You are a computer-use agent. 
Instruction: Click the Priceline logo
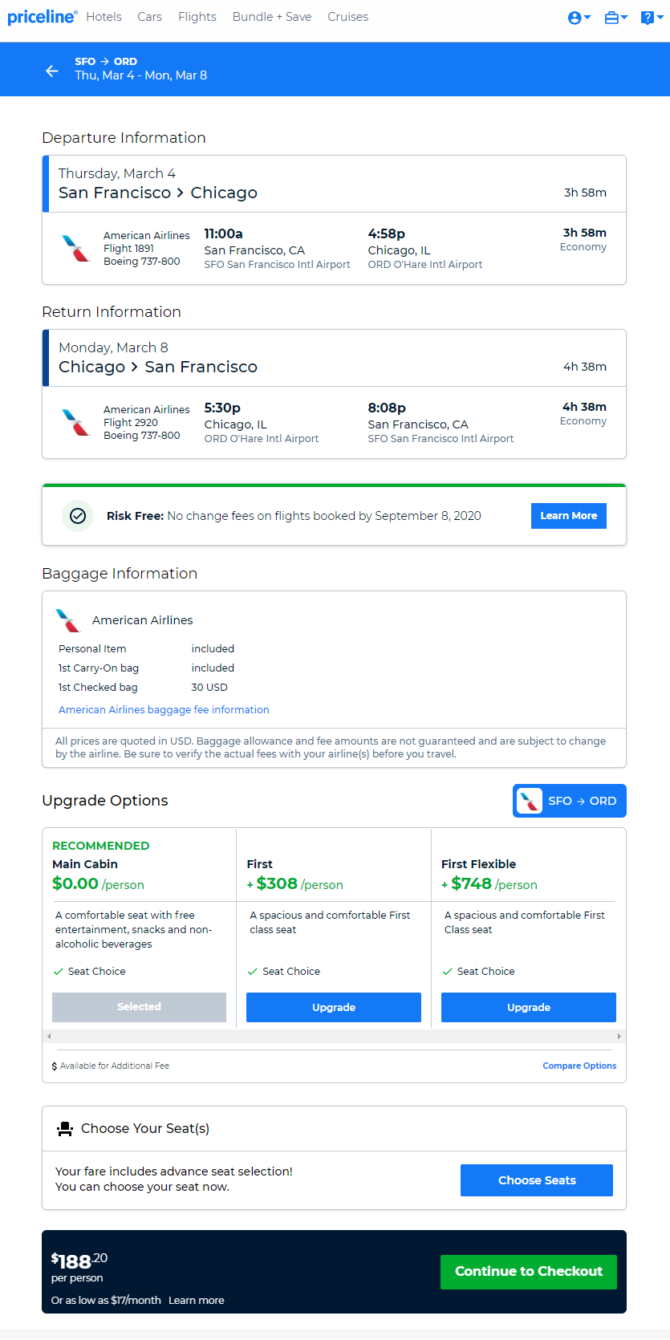(x=42, y=17)
